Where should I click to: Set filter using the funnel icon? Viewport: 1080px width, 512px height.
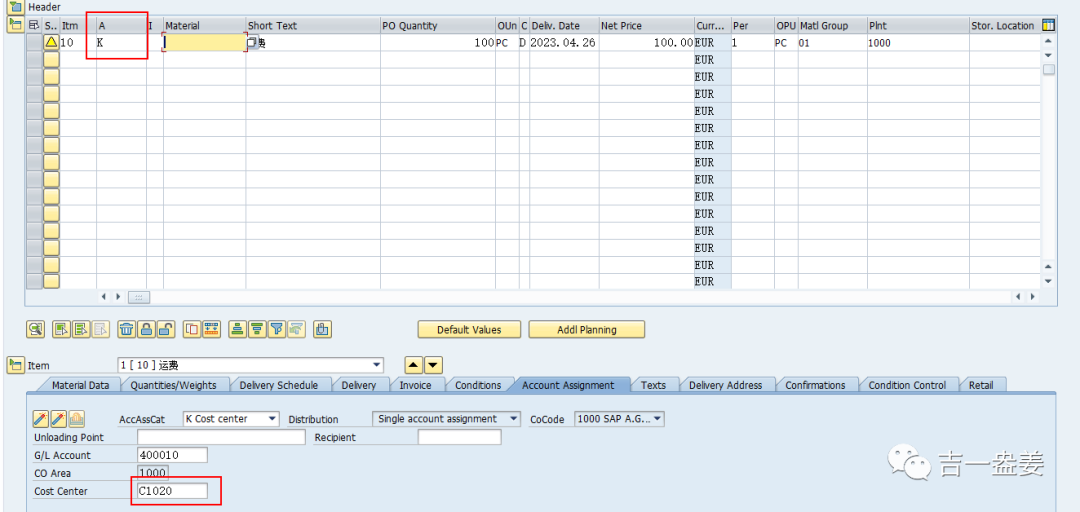coord(276,329)
